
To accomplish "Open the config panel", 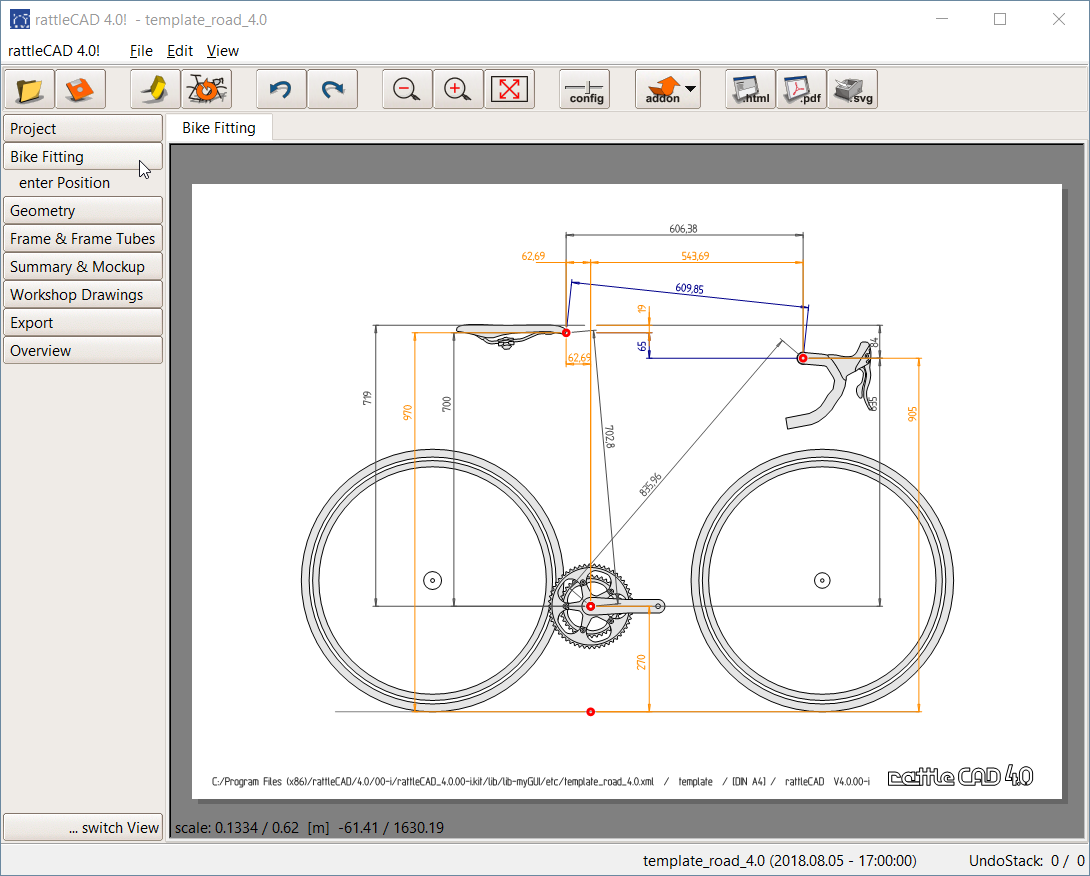I will 585,89.
